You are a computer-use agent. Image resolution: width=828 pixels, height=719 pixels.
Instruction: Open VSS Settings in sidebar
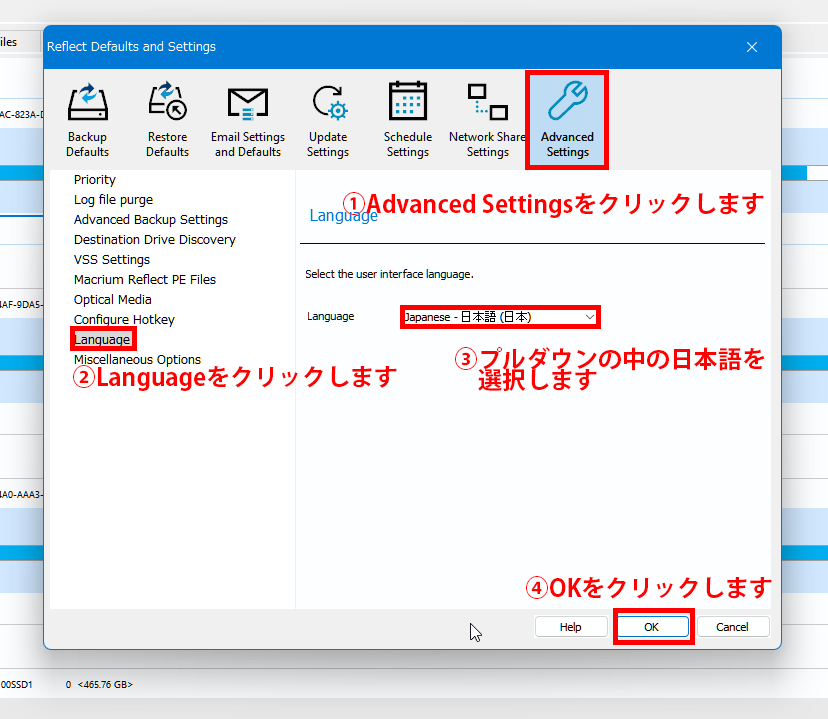coord(112,260)
